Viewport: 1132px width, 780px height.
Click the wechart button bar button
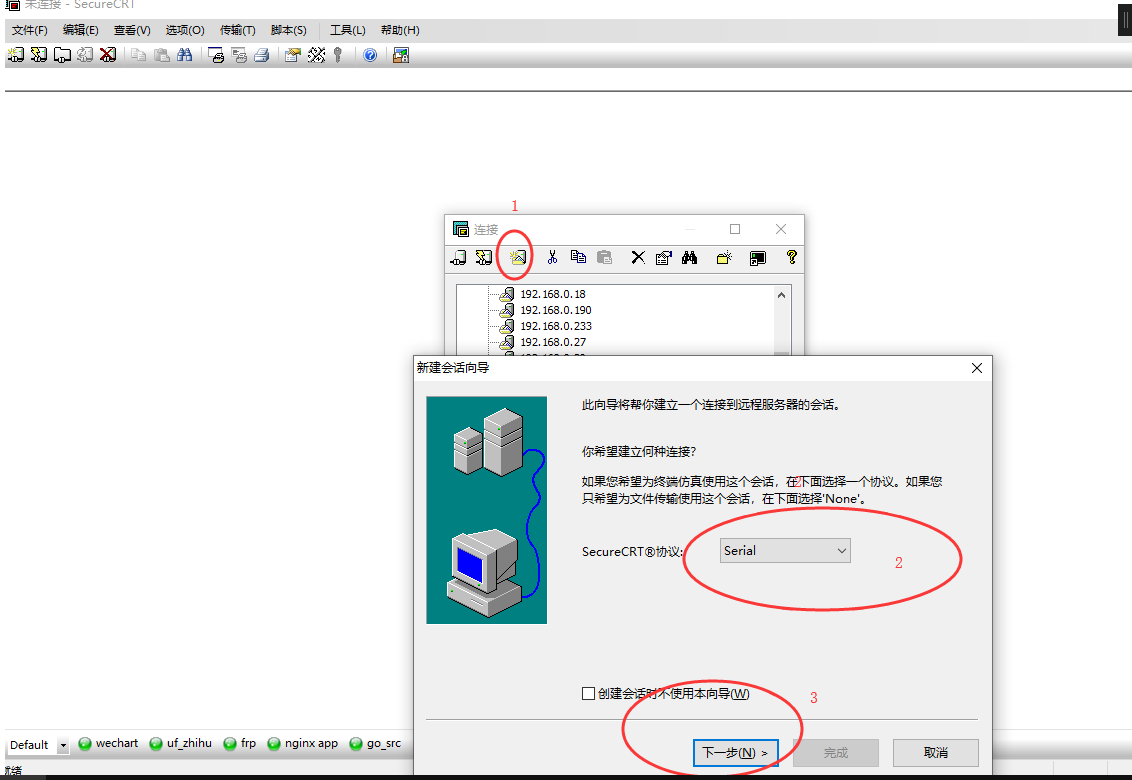pyautogui.click(x=108, y=743)
